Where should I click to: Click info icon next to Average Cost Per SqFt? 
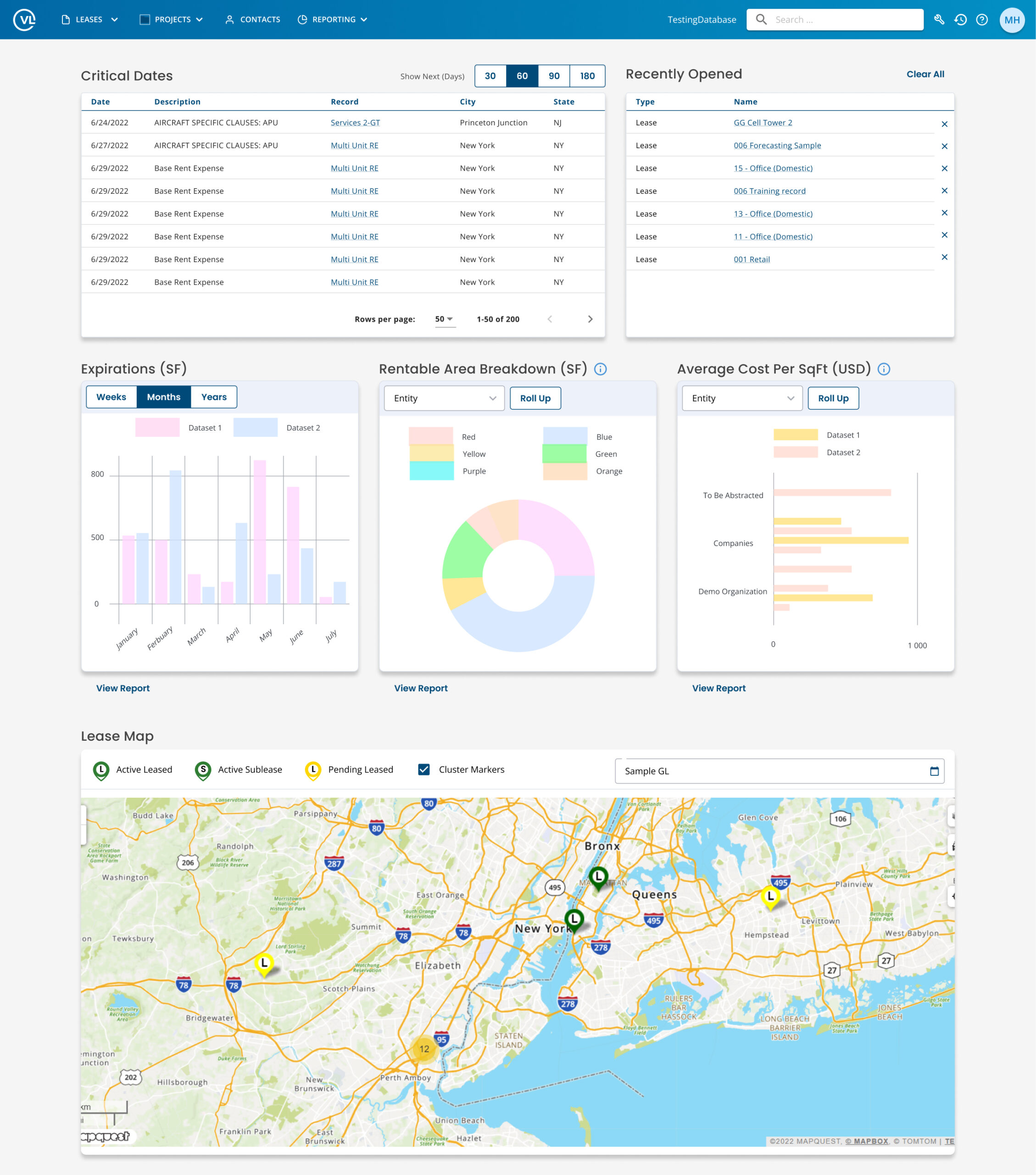coord(884,369)
